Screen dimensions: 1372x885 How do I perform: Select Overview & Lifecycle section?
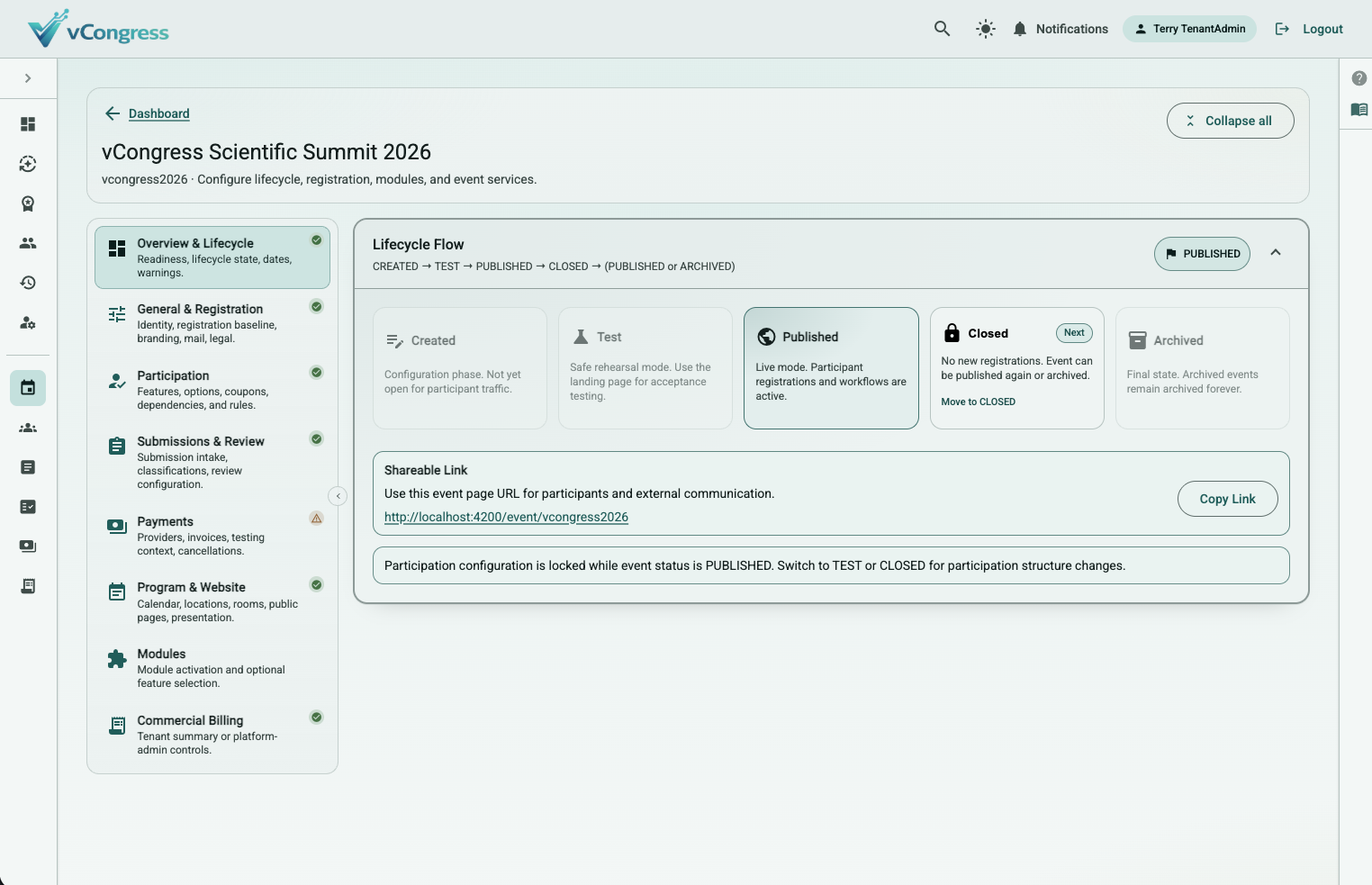212,257
